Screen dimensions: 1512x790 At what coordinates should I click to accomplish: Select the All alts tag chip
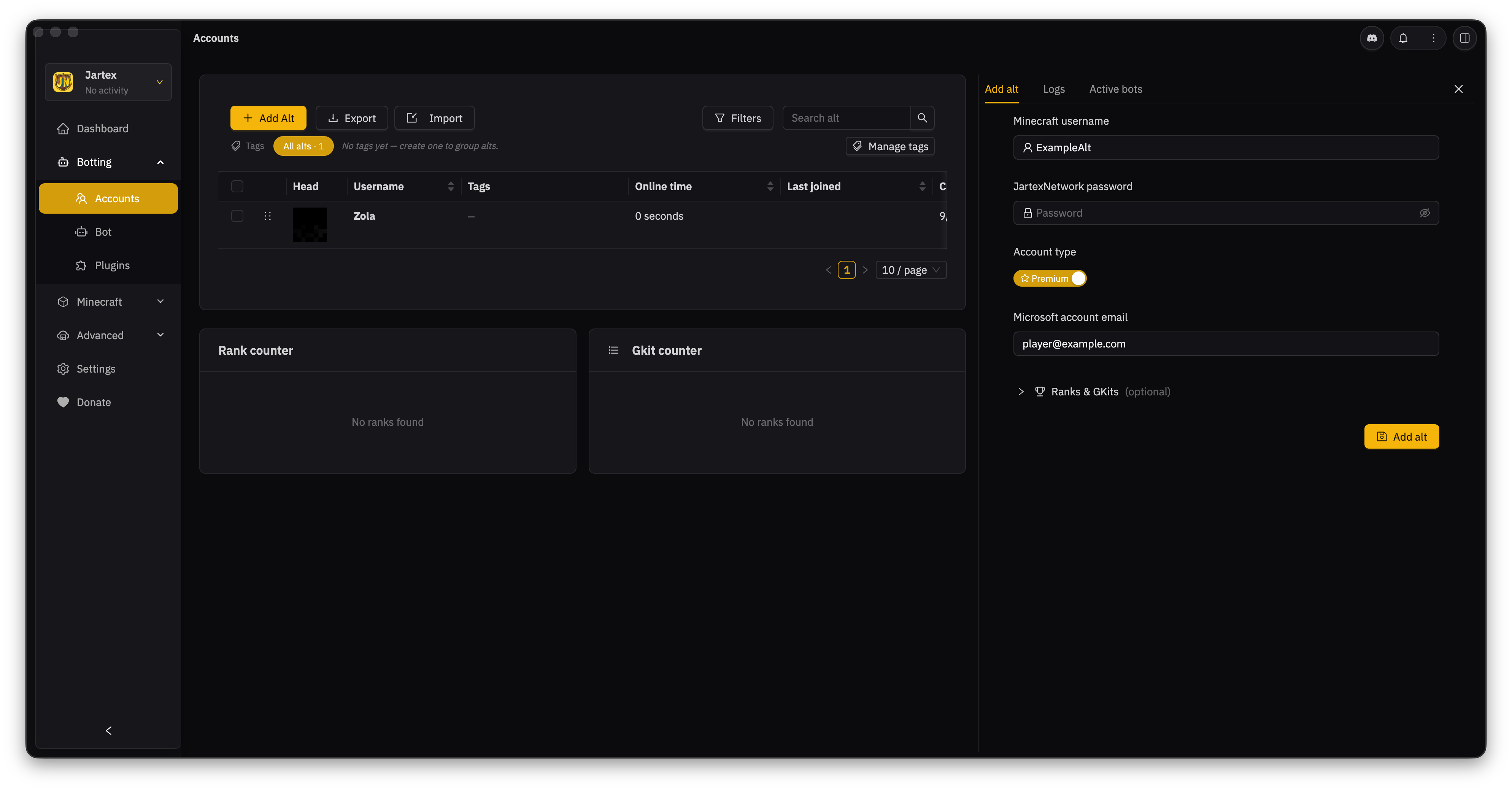coord(303,146)
